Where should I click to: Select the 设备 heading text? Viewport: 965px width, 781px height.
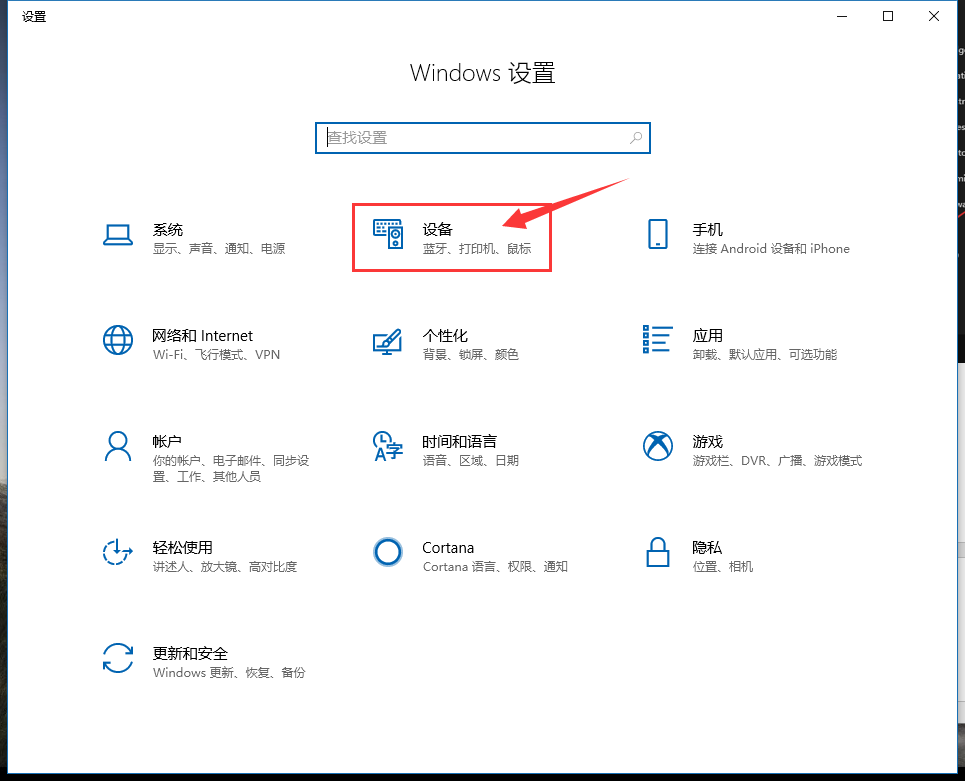pos(438,230)
